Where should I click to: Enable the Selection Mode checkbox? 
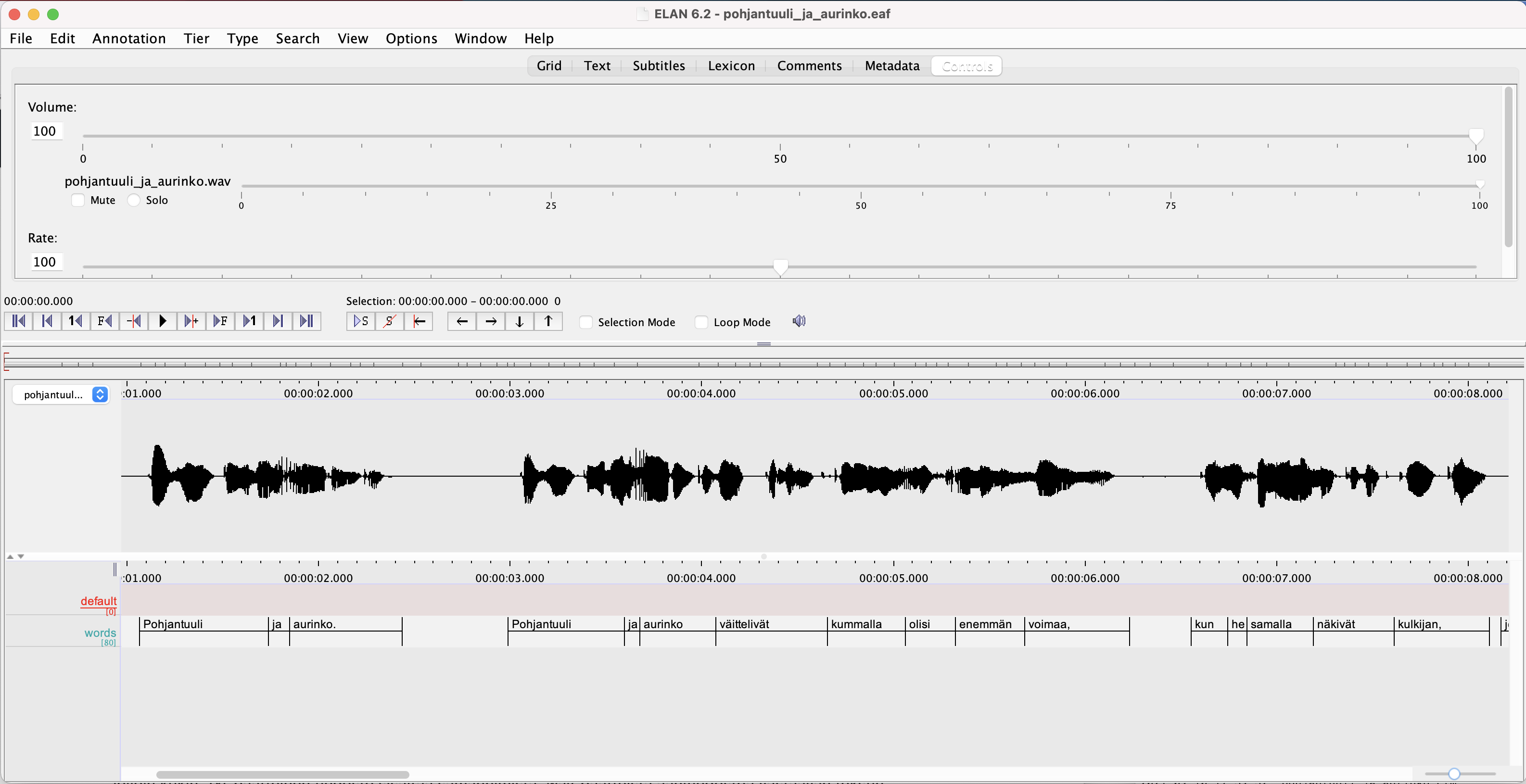[586, 322]
